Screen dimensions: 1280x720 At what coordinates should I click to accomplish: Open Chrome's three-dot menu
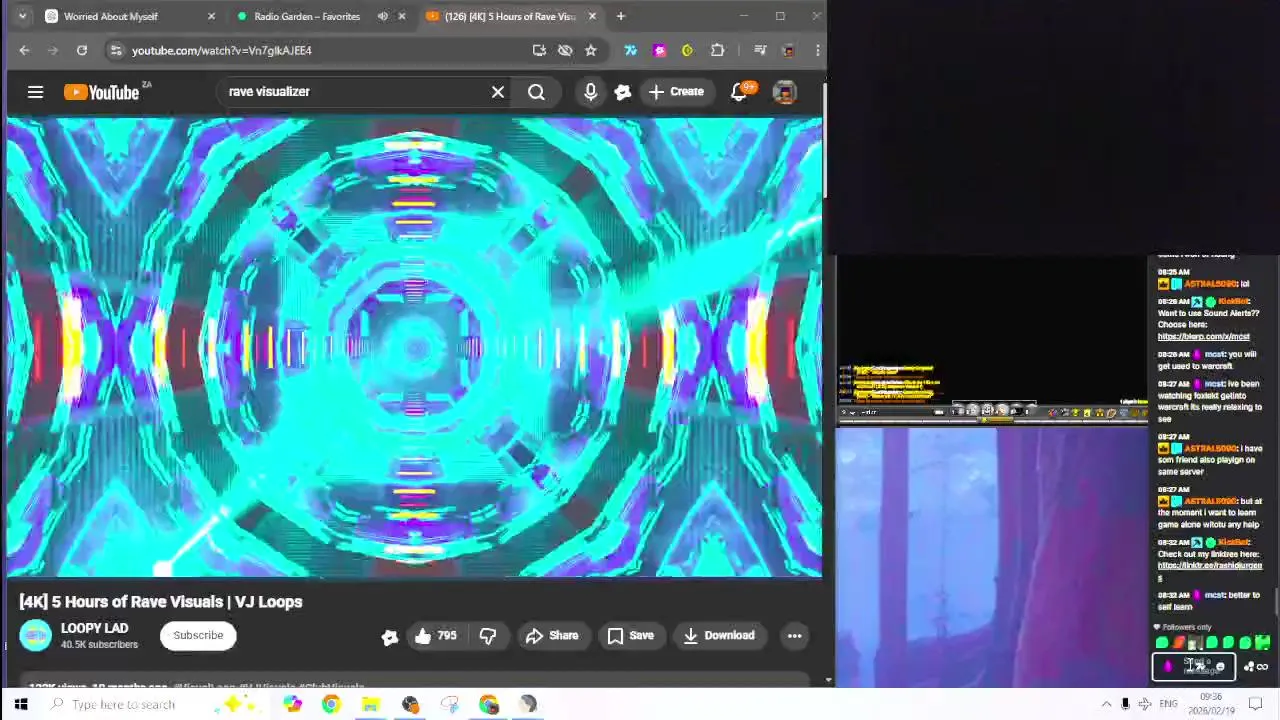[x=817, y=50]
